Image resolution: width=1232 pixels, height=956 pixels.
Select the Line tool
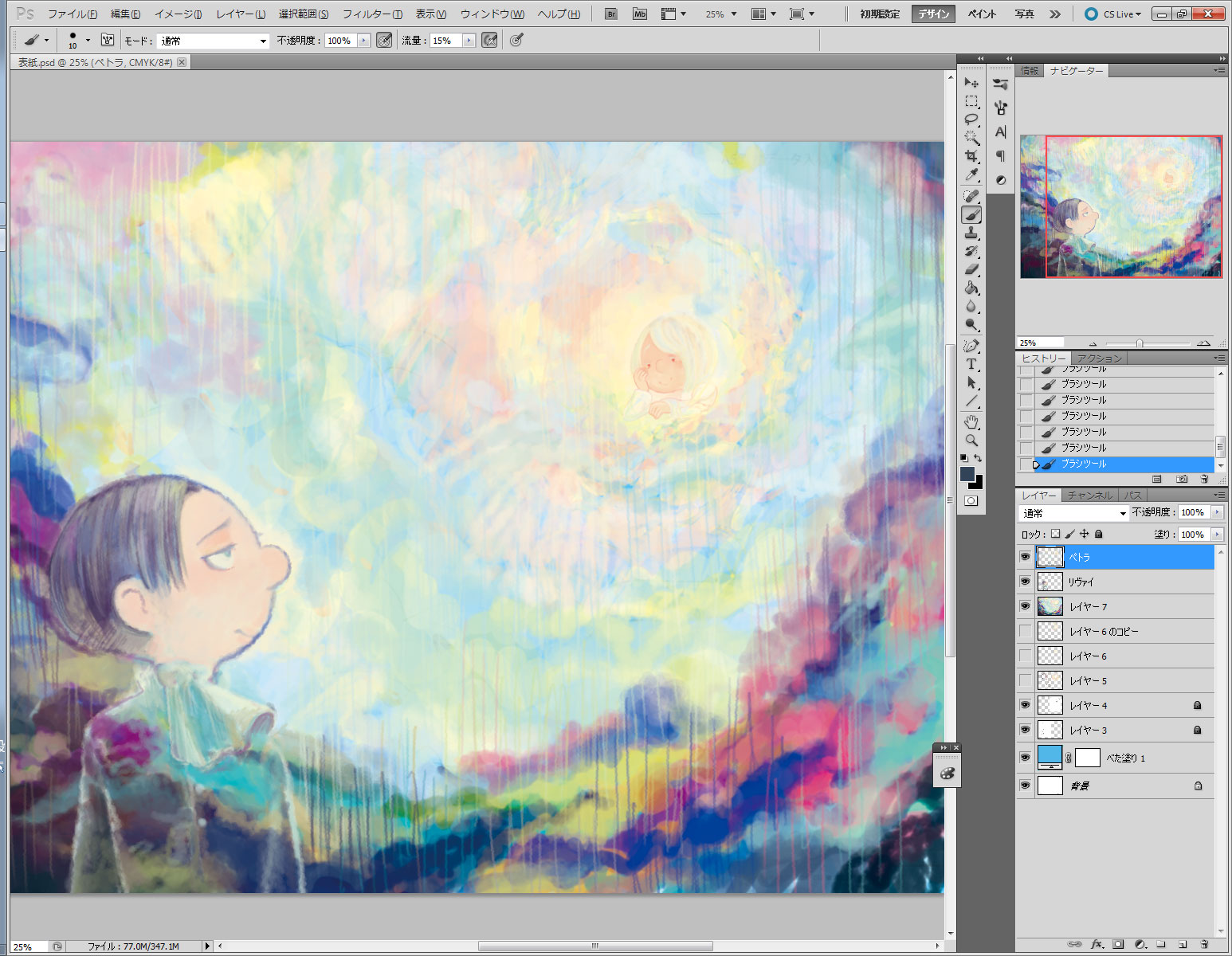coord(971,401)
